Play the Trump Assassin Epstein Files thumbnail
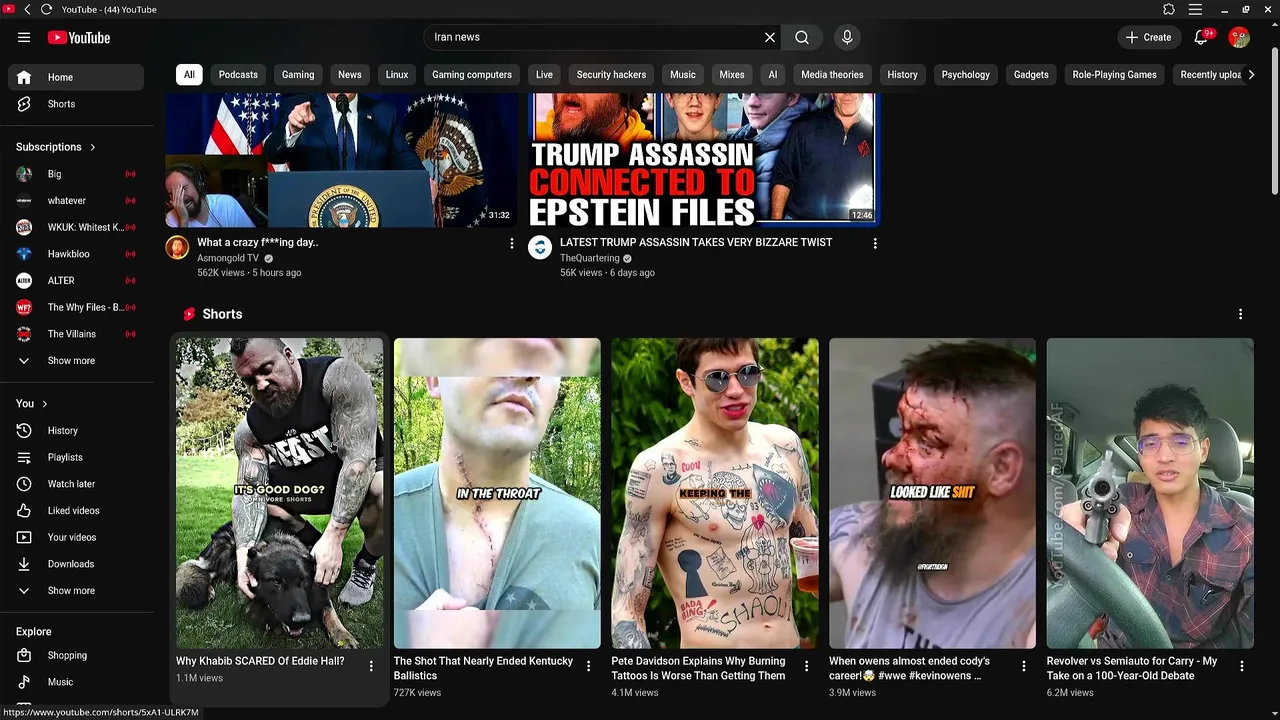The image size is (1280, 720). pyautogui.click(x=704, y=160)
